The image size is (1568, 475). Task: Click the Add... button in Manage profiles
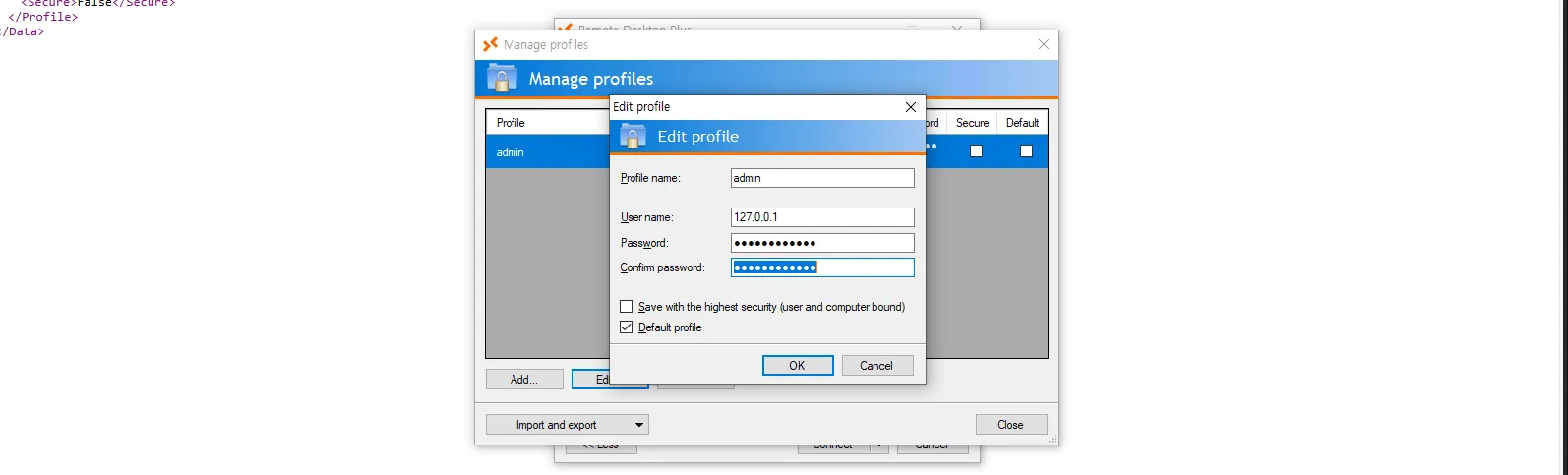(x=524, y=380)
